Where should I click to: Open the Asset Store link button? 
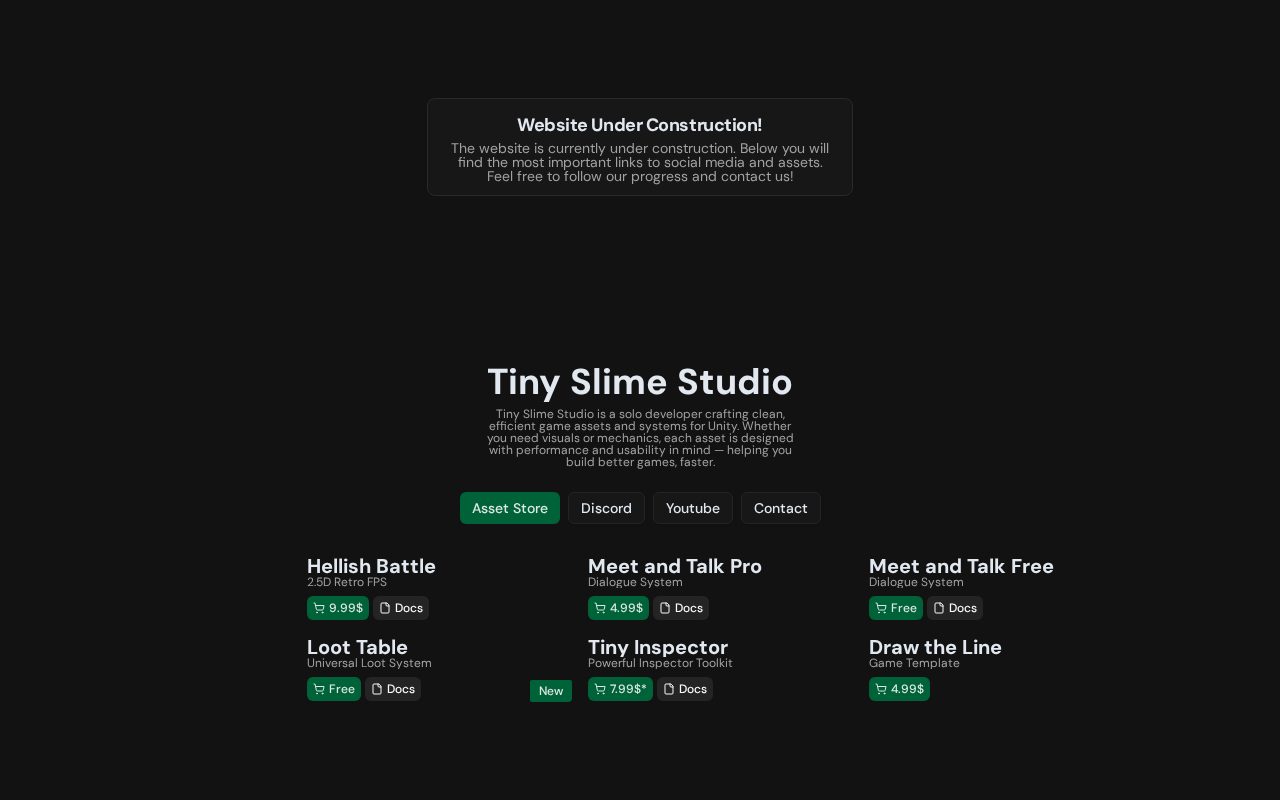point(510,508)
